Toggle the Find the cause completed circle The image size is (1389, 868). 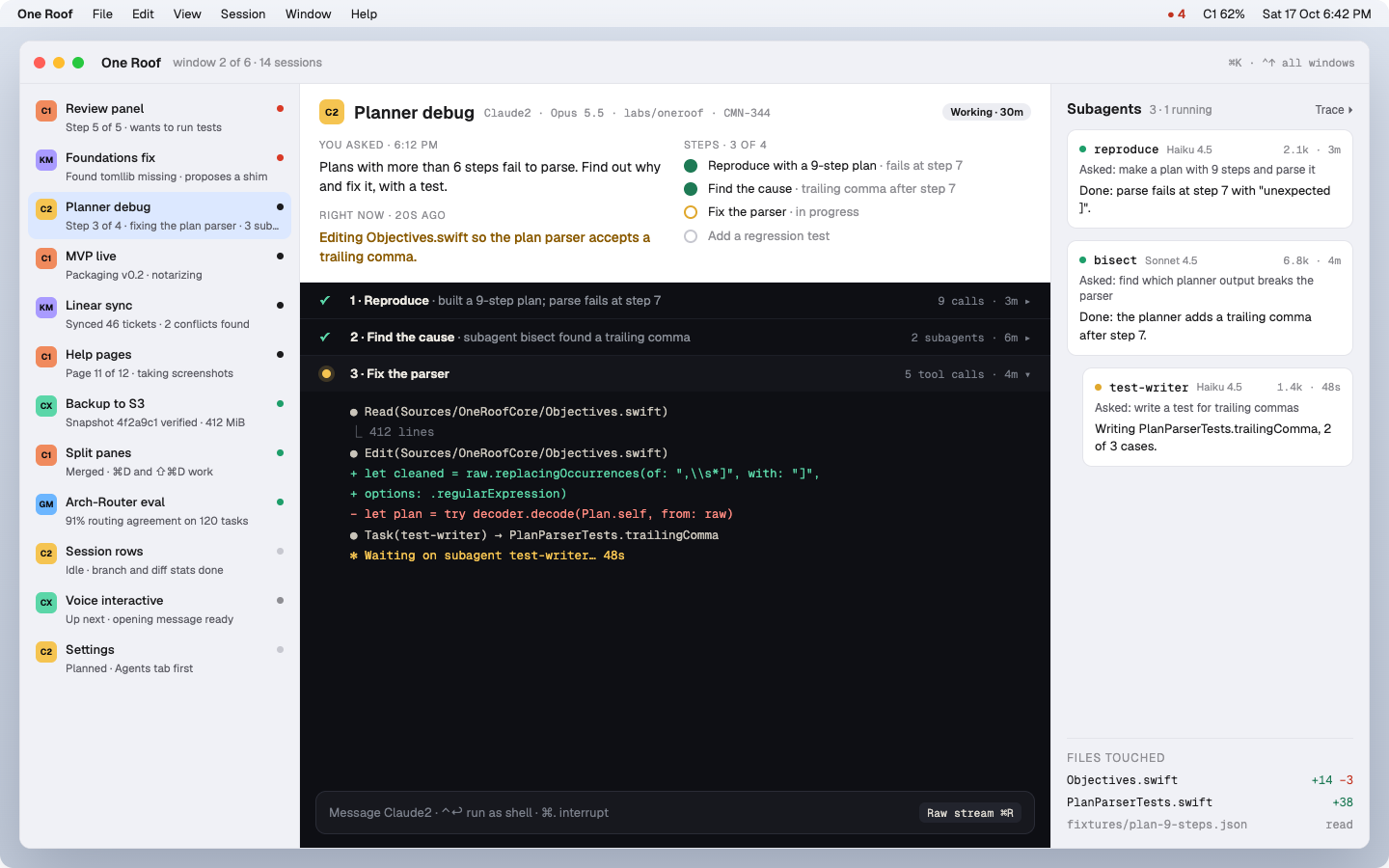(691, 189)
